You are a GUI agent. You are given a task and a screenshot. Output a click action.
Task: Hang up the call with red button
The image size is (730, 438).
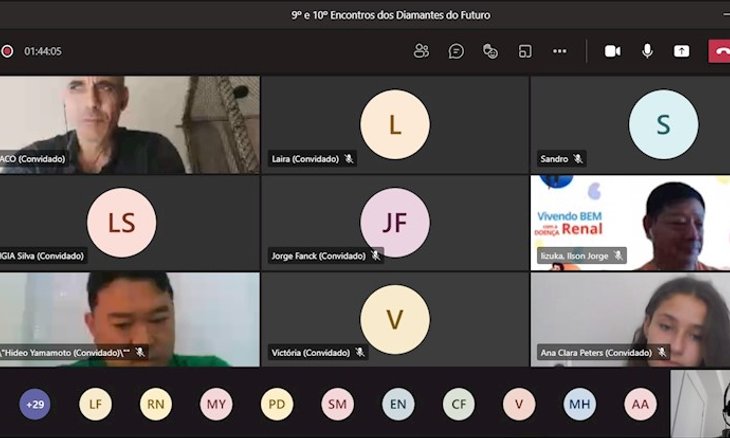[719, 51]
